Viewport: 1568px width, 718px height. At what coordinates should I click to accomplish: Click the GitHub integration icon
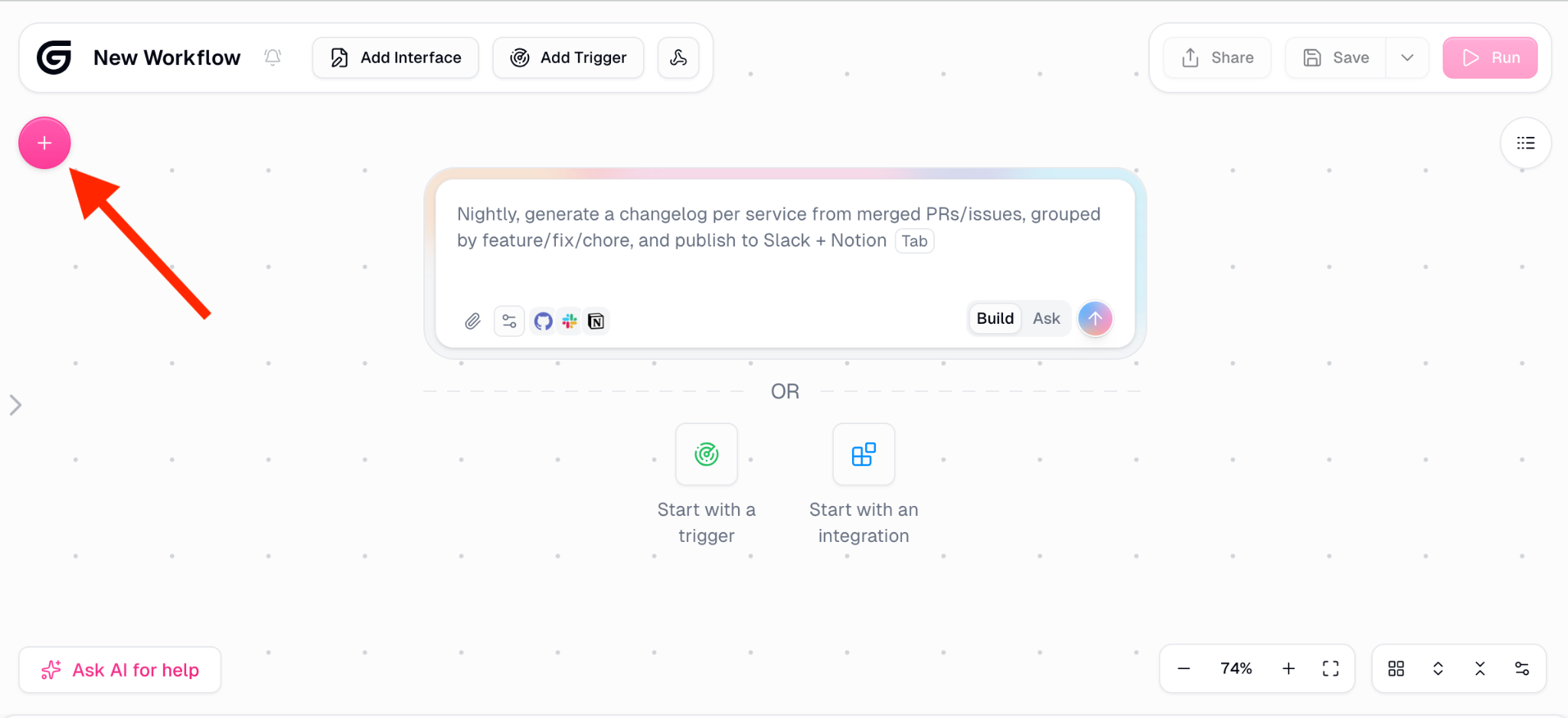pos(544,321)
